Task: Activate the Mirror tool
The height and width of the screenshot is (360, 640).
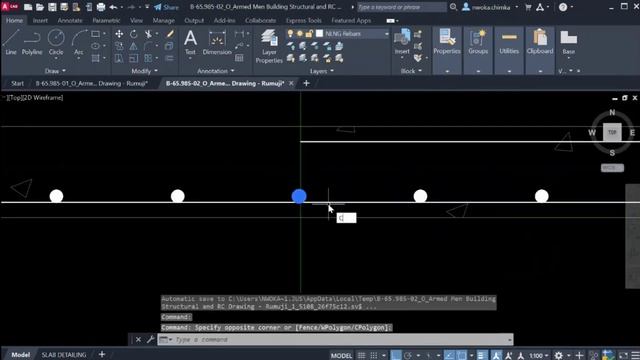Action: (134, 46)
